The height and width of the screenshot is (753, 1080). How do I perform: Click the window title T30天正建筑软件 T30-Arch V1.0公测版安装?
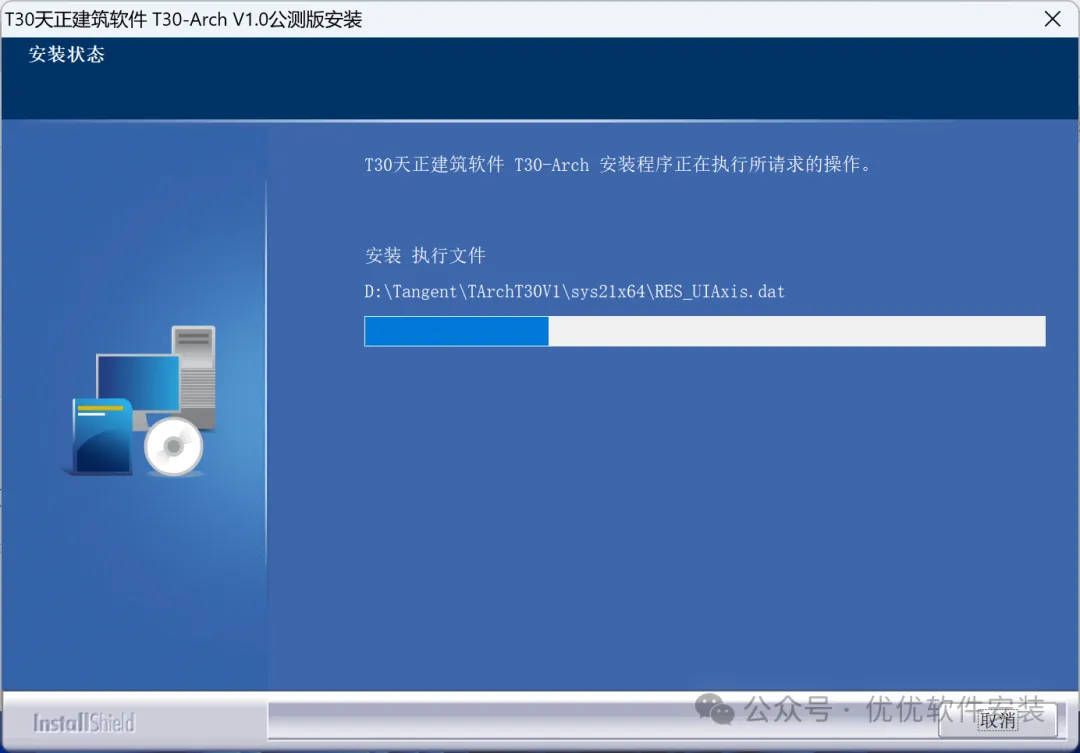click(x=183, y=19)
